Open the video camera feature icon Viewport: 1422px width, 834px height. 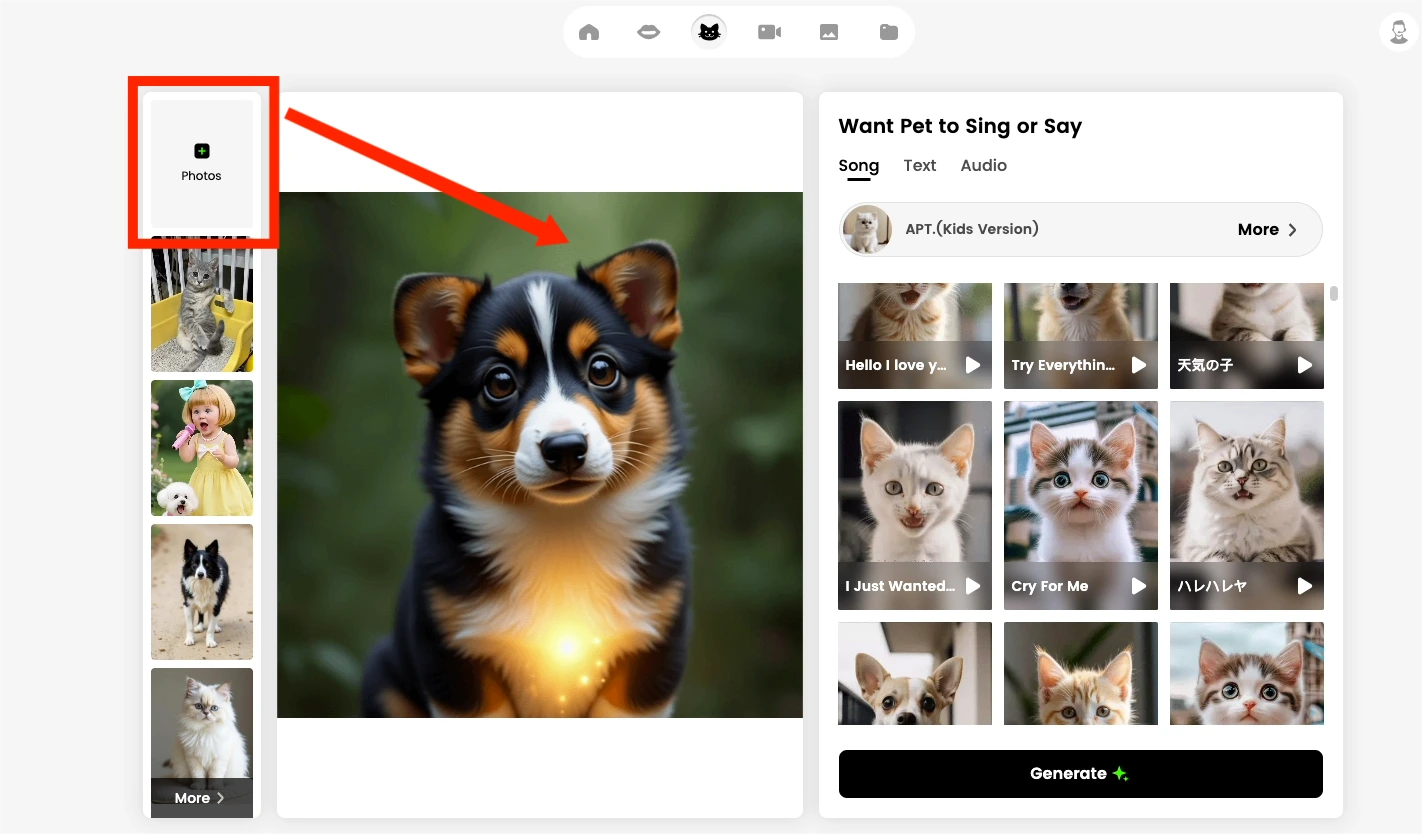pyautogui.click(x=769, y=31)
